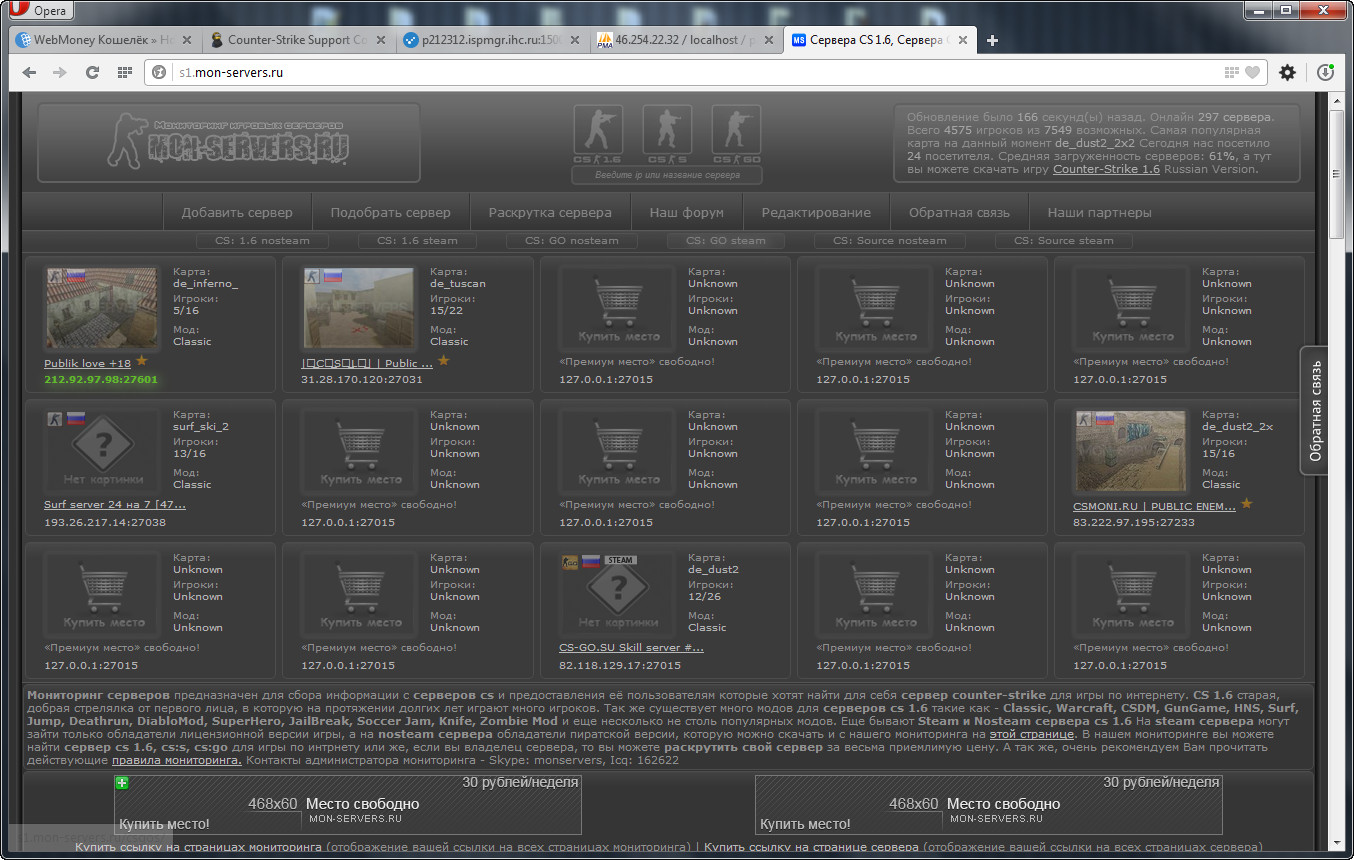The height and width of the screenshot is (860, 1354).
Task: Click the de_tuscan map thumbnail
Action: [x=359, y=310]
